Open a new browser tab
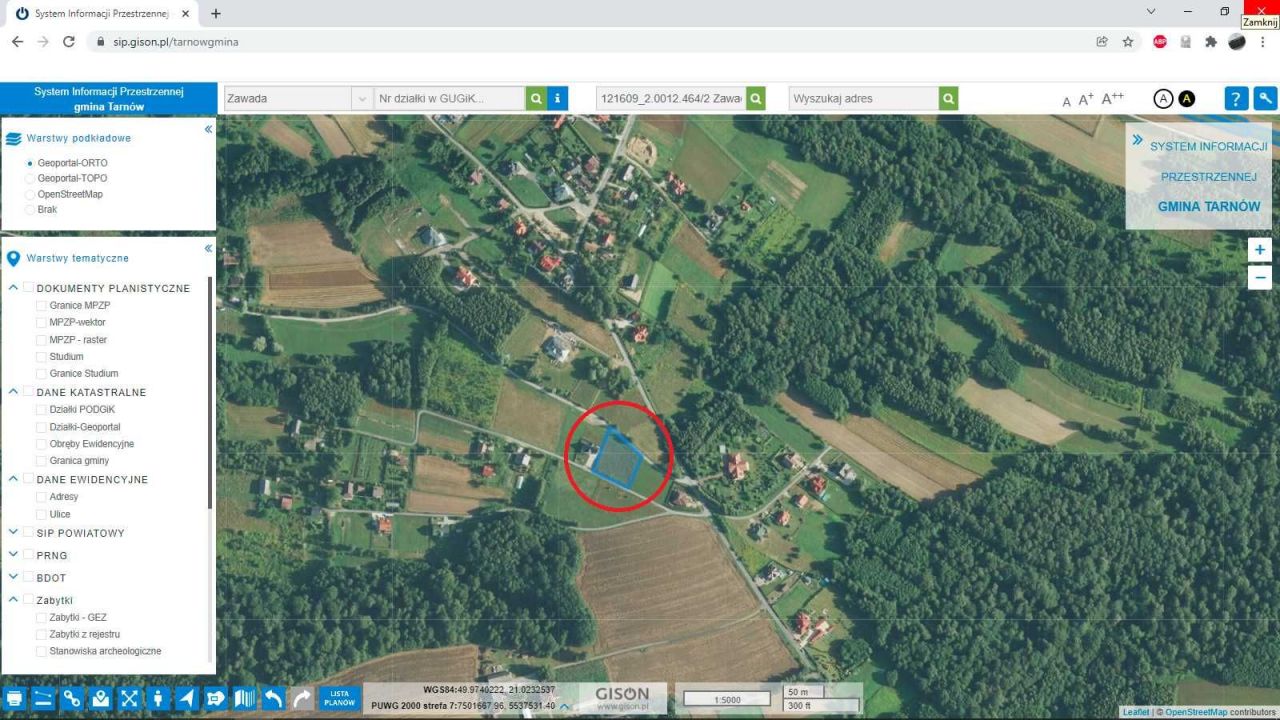 (216, 14)
